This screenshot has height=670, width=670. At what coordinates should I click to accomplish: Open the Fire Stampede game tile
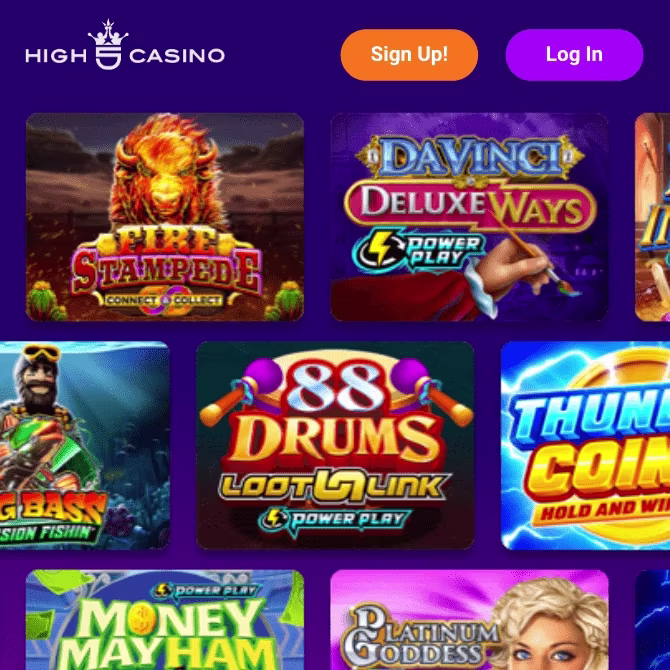[165, 217]
